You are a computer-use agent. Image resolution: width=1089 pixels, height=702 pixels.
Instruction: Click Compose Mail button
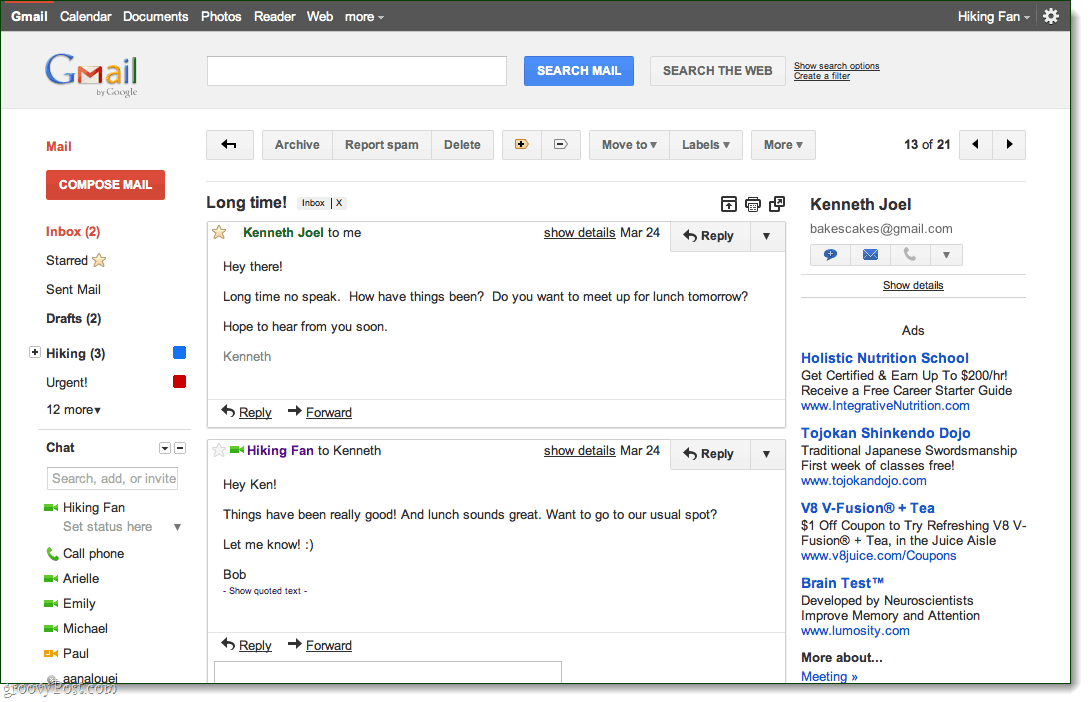[x=106, y=185]
